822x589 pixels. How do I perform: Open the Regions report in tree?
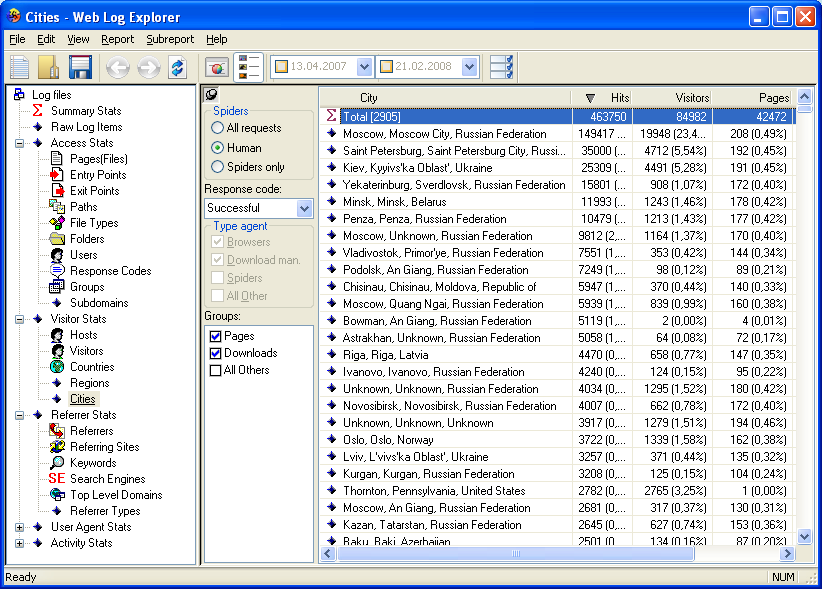(90, 383)
